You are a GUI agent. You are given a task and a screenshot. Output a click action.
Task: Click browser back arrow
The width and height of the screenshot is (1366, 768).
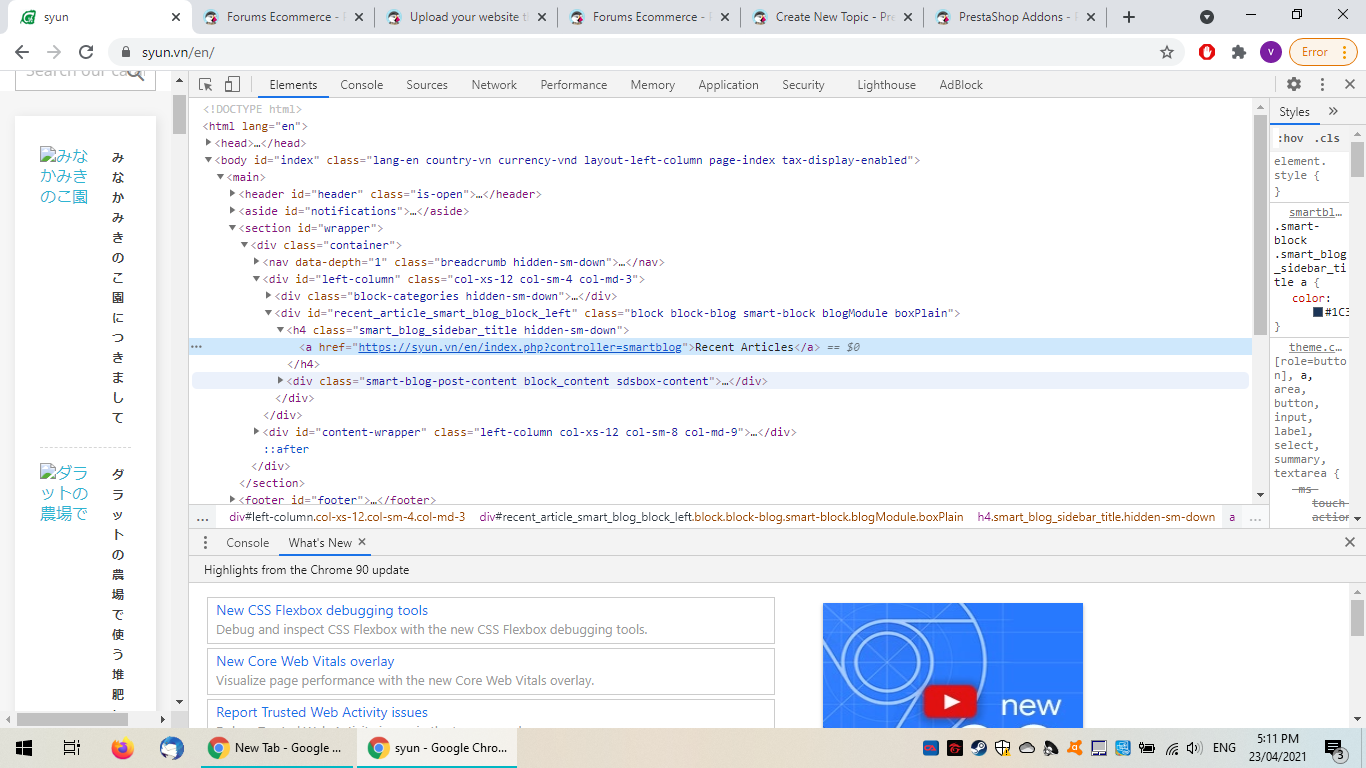click(22, 52)
